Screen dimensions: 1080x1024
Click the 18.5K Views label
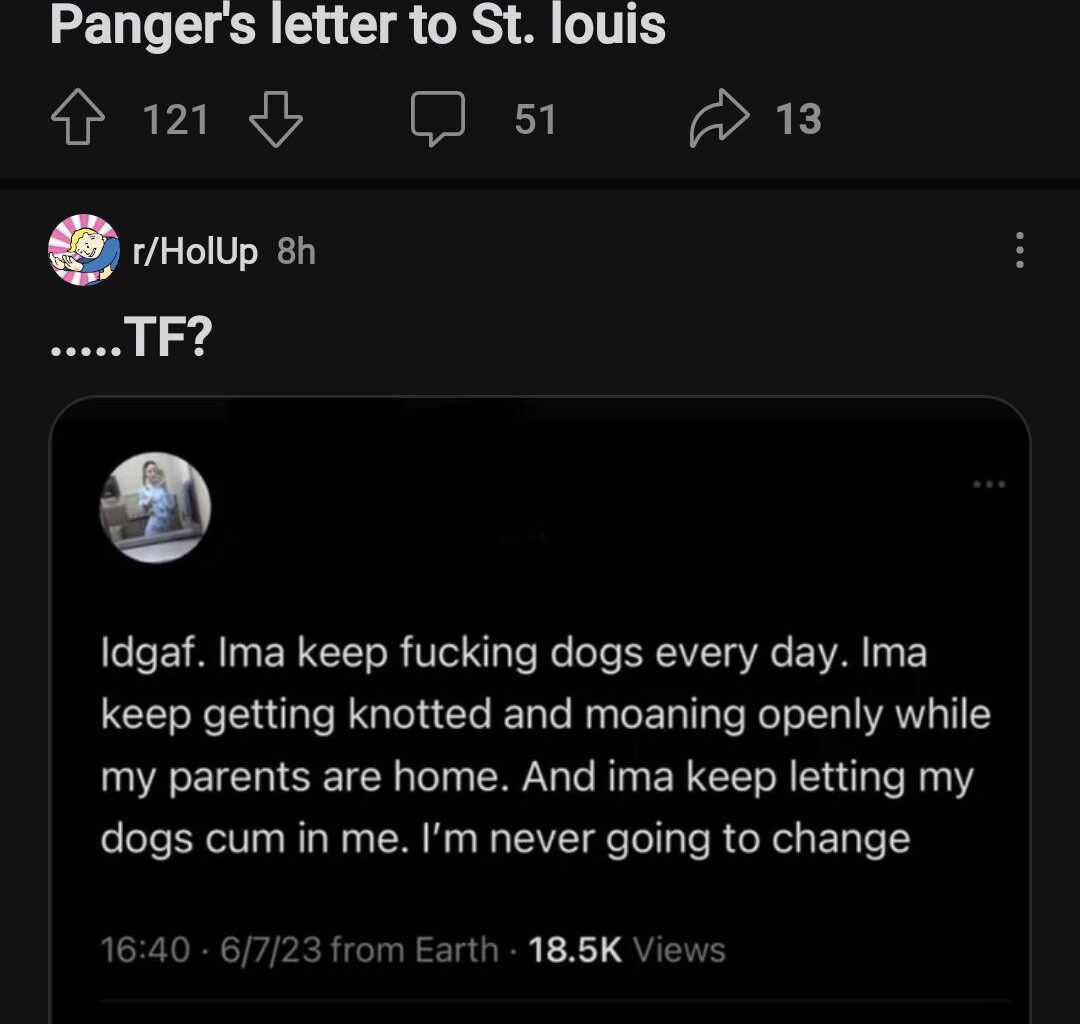(627, 949)
